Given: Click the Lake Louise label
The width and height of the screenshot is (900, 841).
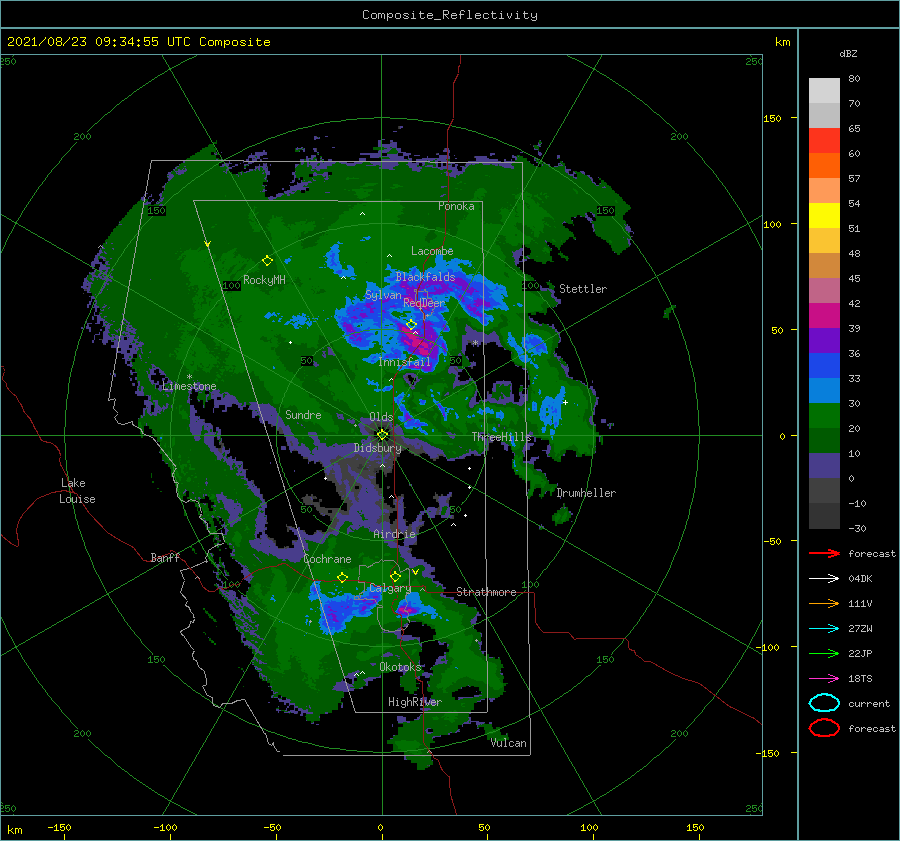Looking at the screenshot, I should tap(78, 491).
